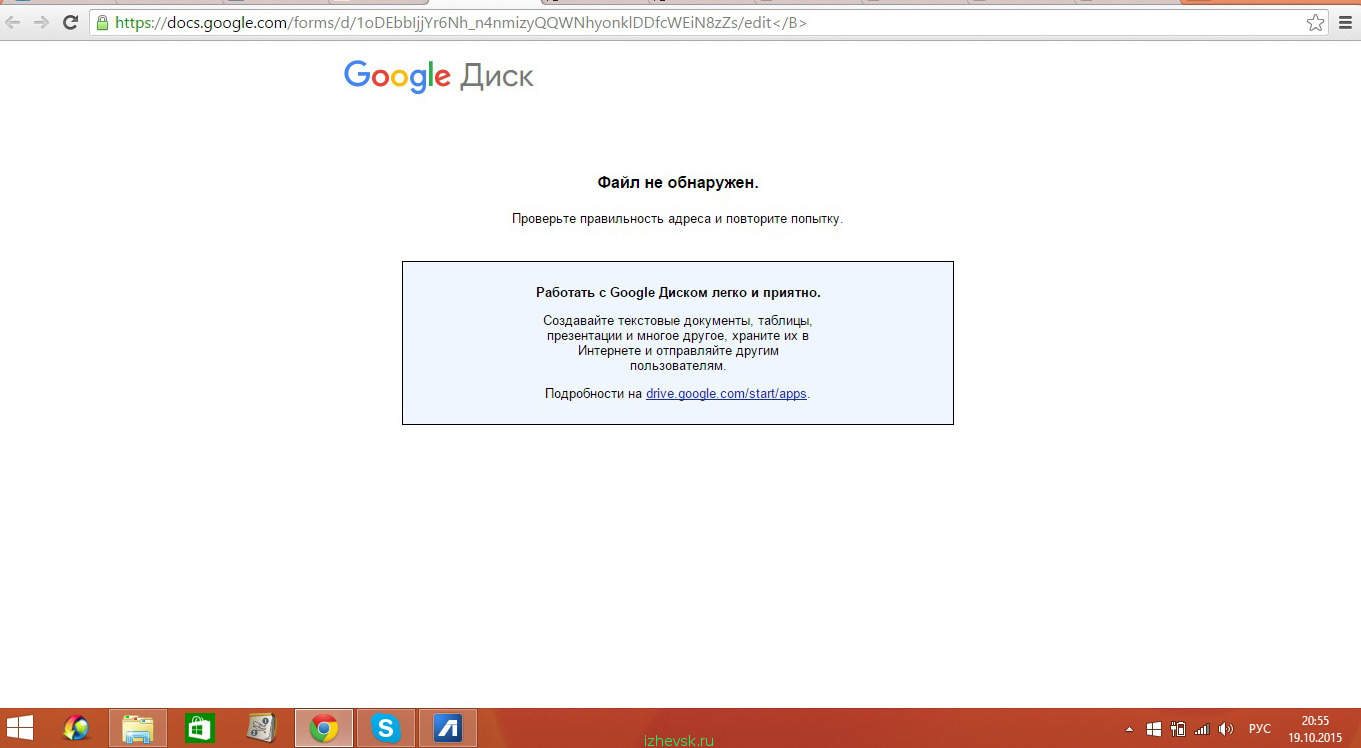Click the Windows flag tray icon

[x=1154, y=729]
